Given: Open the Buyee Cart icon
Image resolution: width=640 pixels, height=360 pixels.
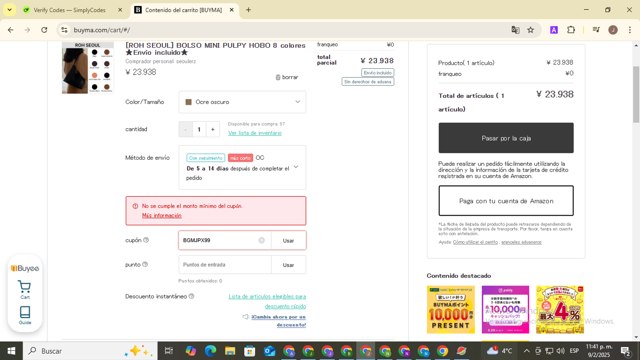Looking at the screenshot, I should tap(24, 290).
